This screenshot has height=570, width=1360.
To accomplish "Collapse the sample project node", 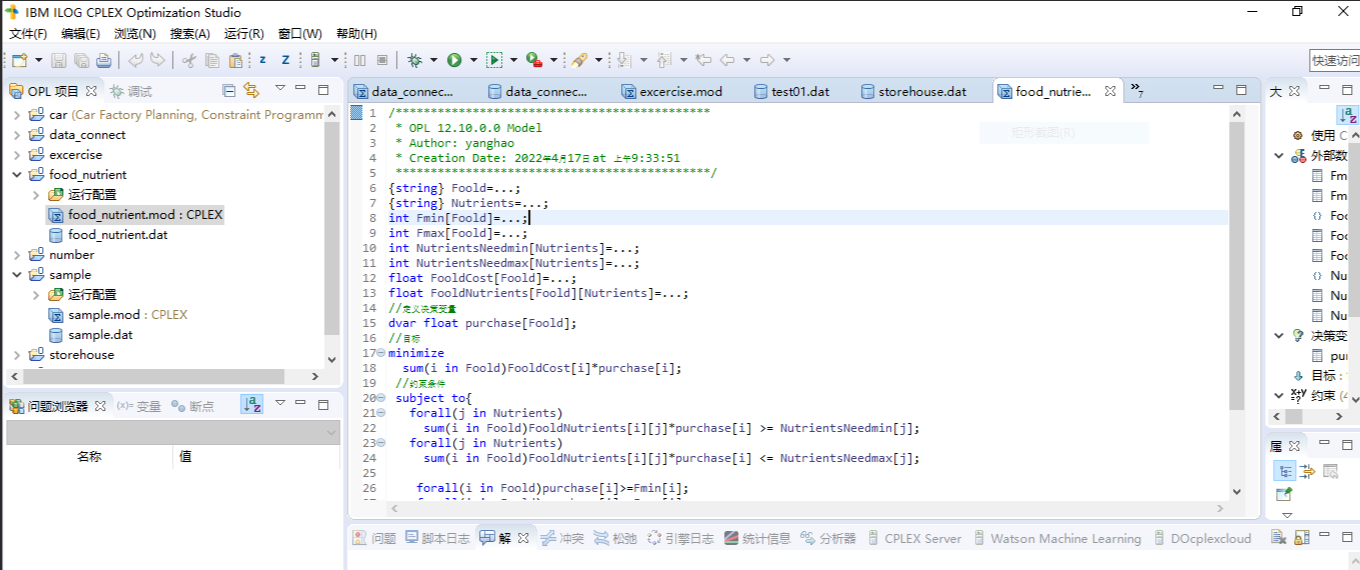I will pos(17,275).
